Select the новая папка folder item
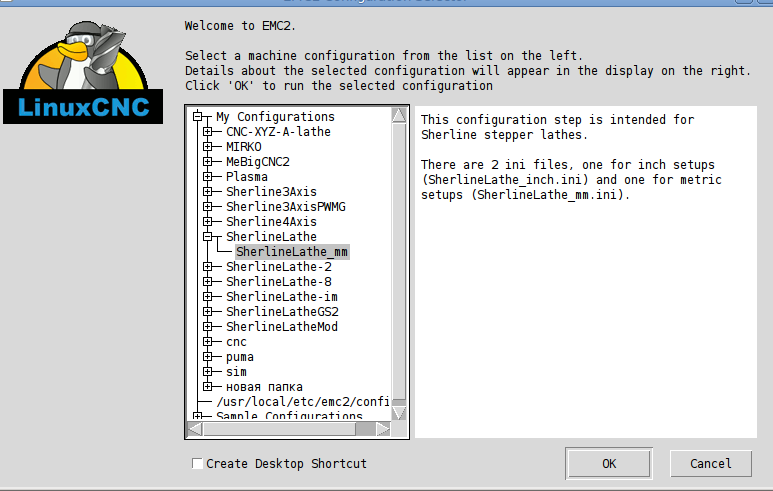773x491 pixels. point(264,387)
